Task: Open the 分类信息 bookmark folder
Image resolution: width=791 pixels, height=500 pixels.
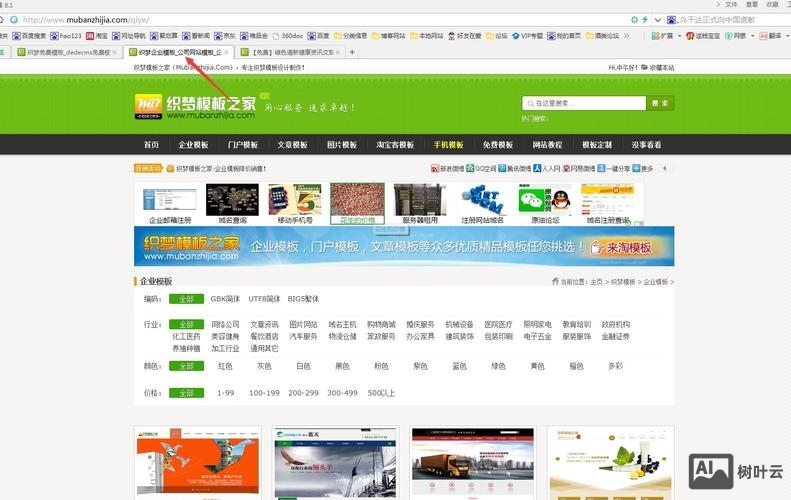Action: (x=351, y=36)
